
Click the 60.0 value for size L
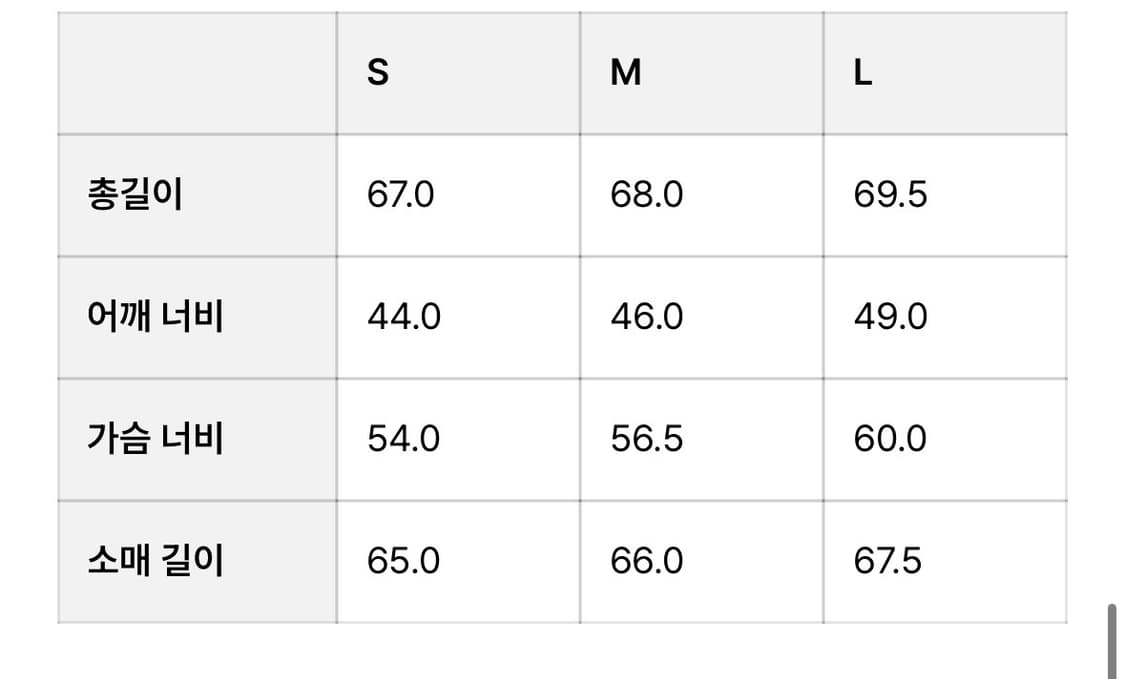point(890,439)
